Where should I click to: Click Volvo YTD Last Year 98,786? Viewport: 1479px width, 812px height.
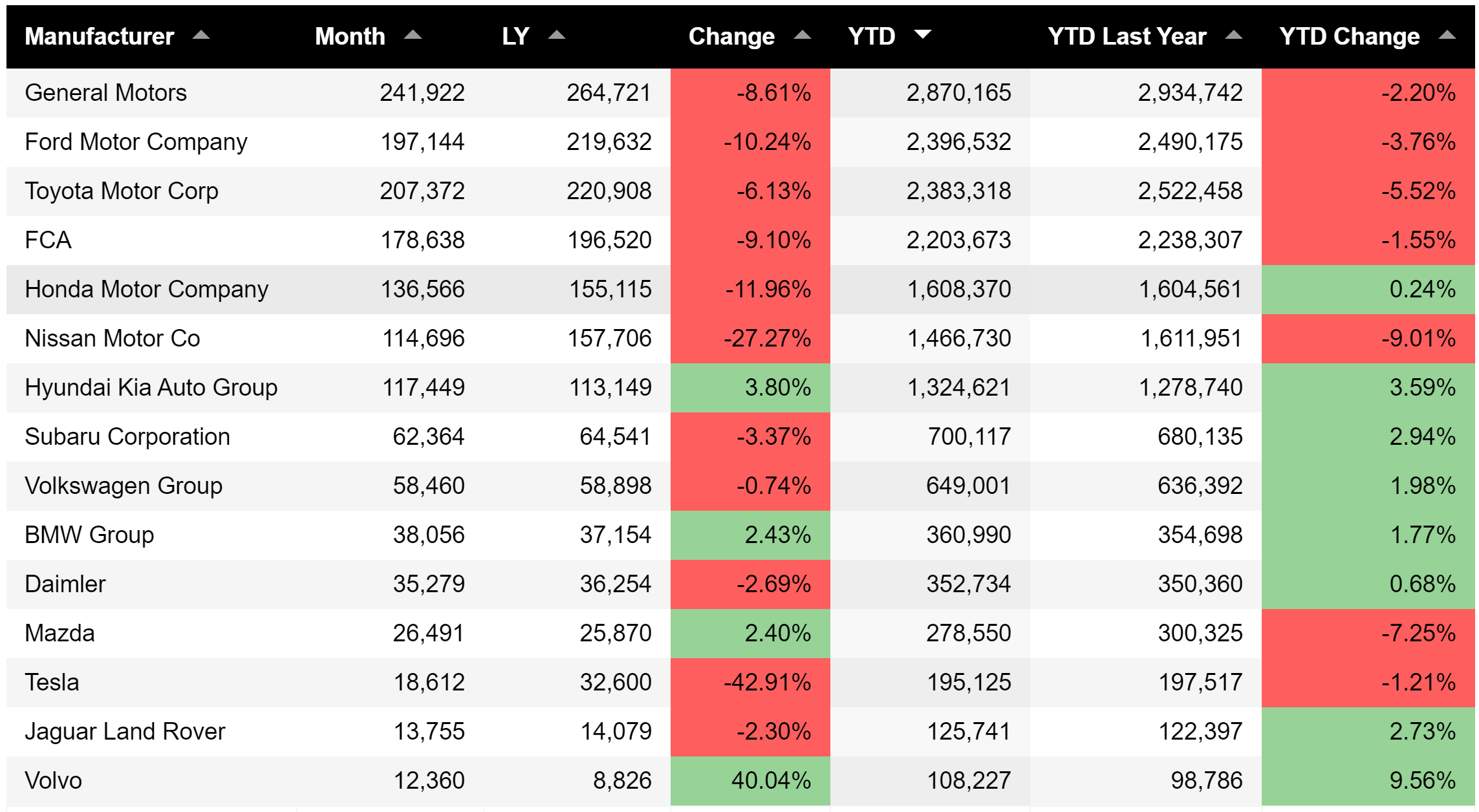tap(1207, 780)
